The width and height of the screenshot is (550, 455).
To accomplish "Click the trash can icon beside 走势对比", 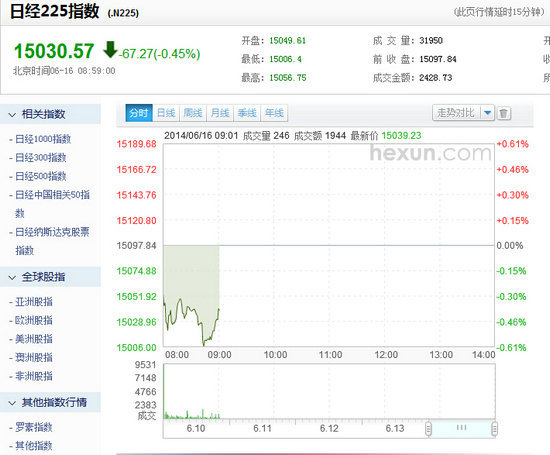I will [x=503, y=113].
